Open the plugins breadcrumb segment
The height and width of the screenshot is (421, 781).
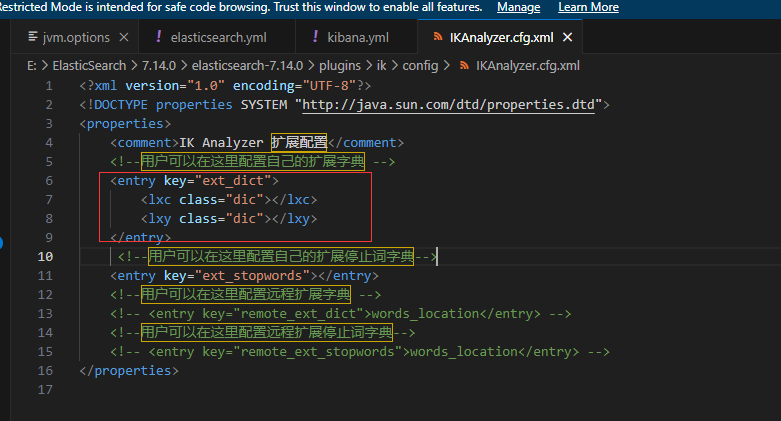click(340, 65)
